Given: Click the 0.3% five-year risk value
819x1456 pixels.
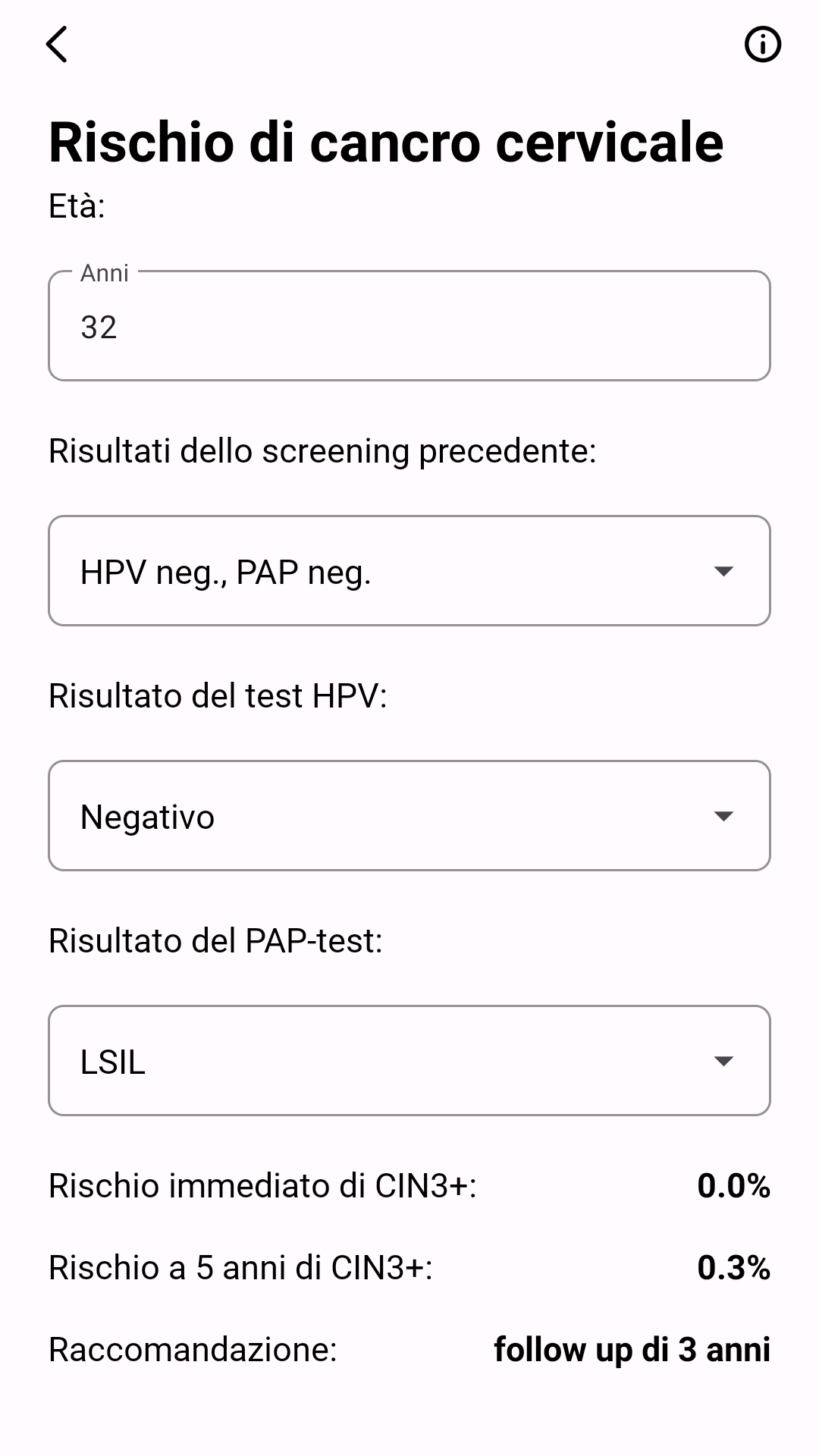Looking at the screenshot, I should pos(733,1268).
